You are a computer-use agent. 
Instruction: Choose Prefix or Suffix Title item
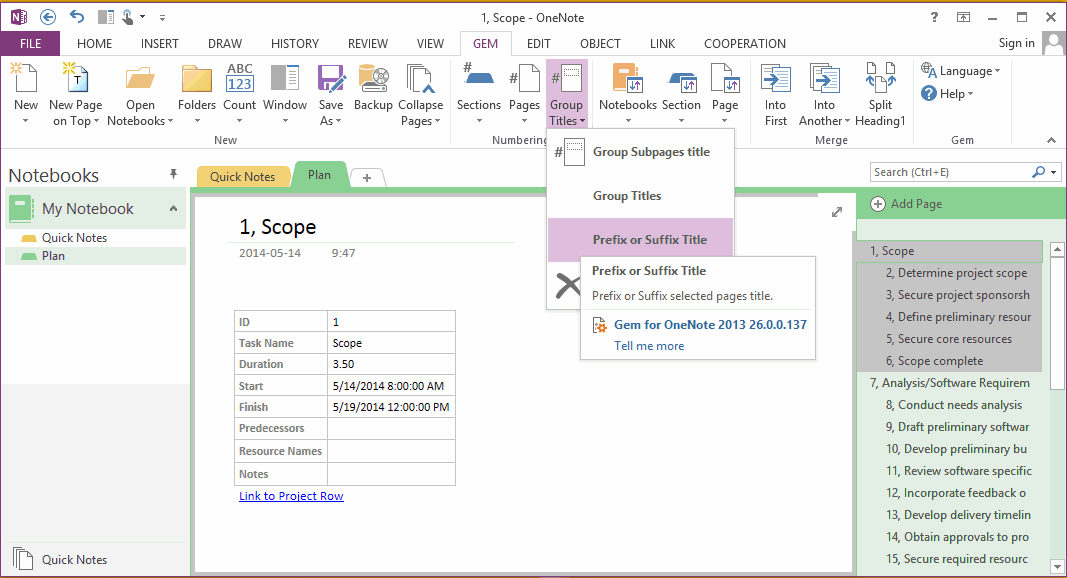click(640, 240)
